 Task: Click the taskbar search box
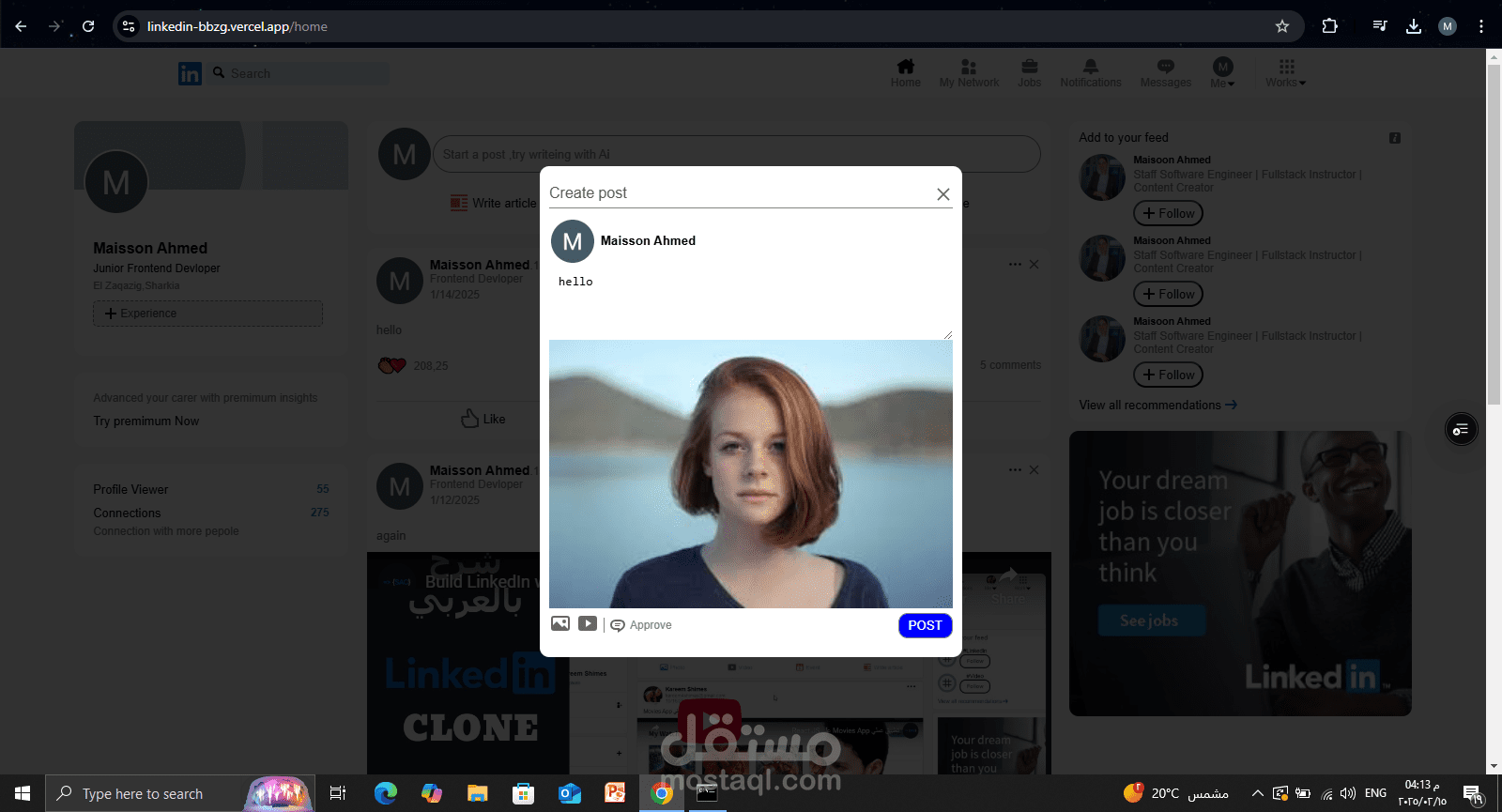(x=178, y=793)
